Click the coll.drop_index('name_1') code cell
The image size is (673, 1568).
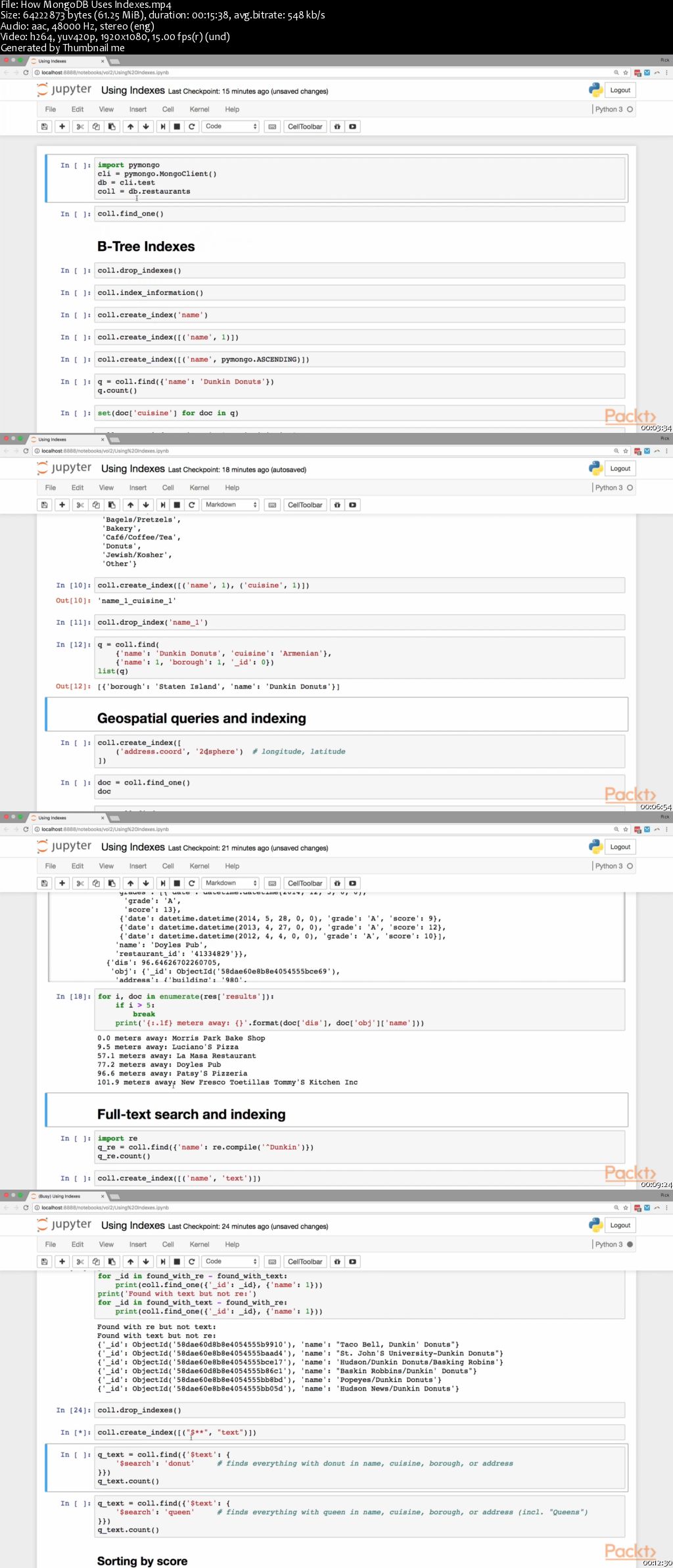coord(360,623)
